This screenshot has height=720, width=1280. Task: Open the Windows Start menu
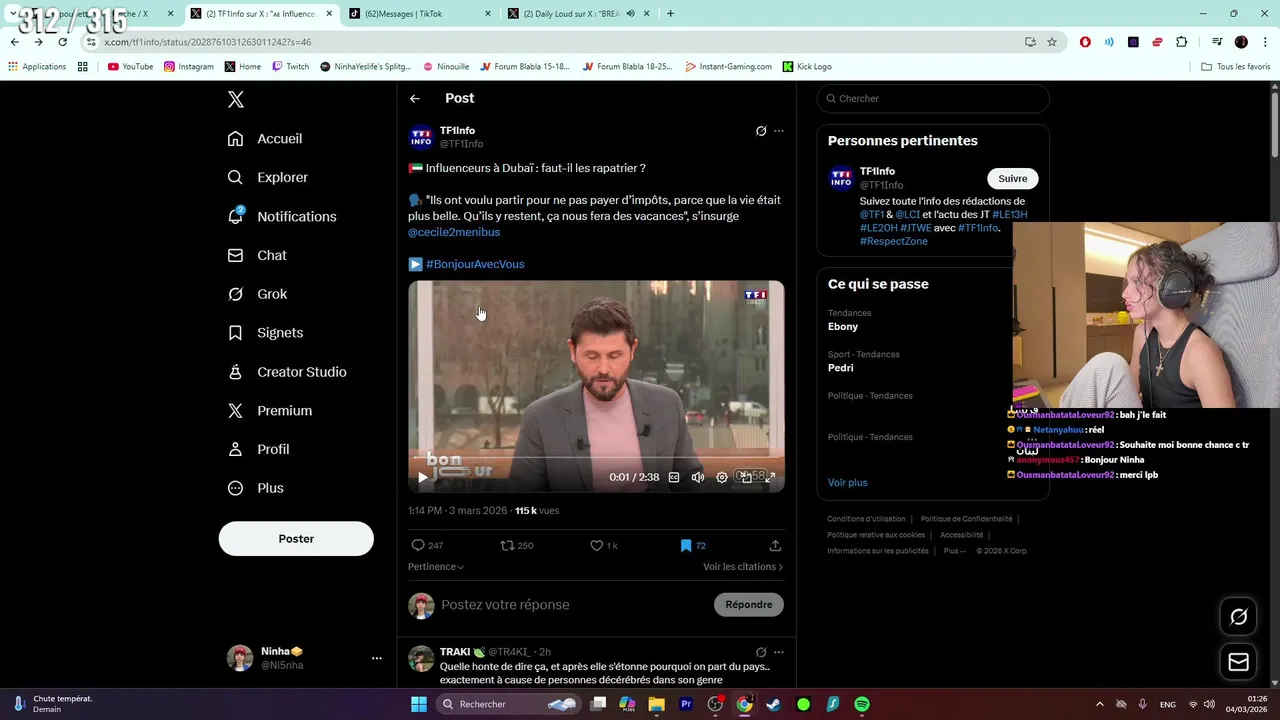coord(419,704)
